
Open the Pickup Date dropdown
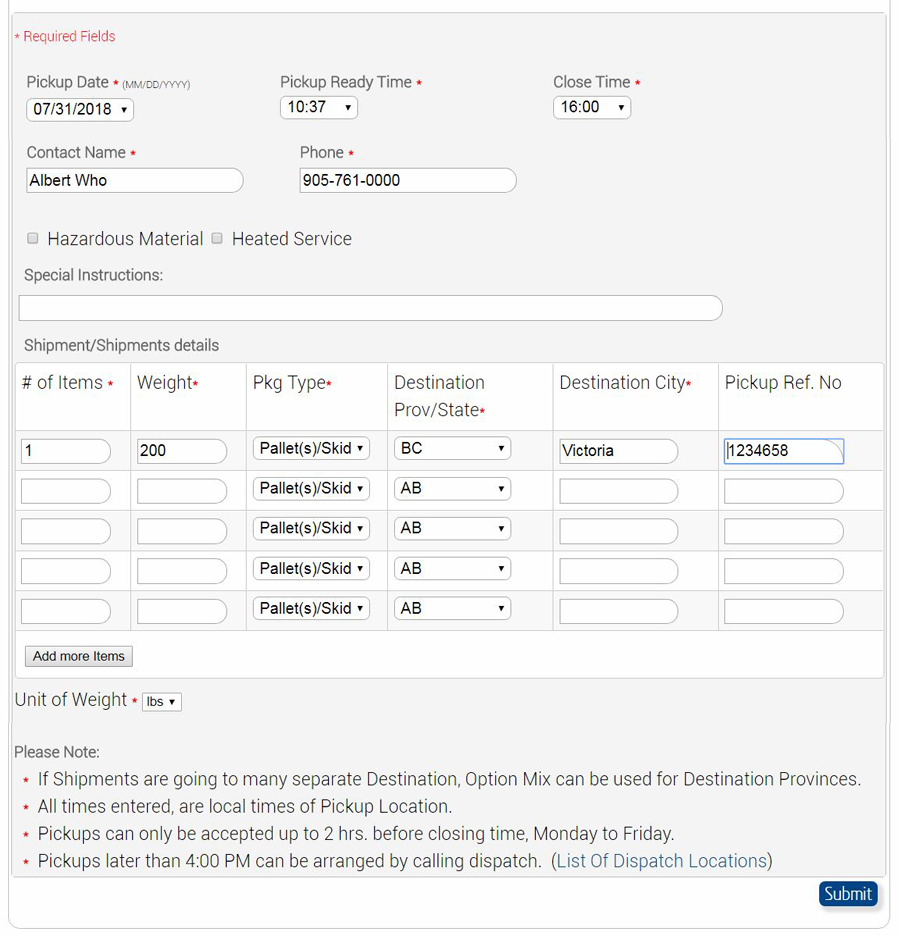tap(80, 110)
